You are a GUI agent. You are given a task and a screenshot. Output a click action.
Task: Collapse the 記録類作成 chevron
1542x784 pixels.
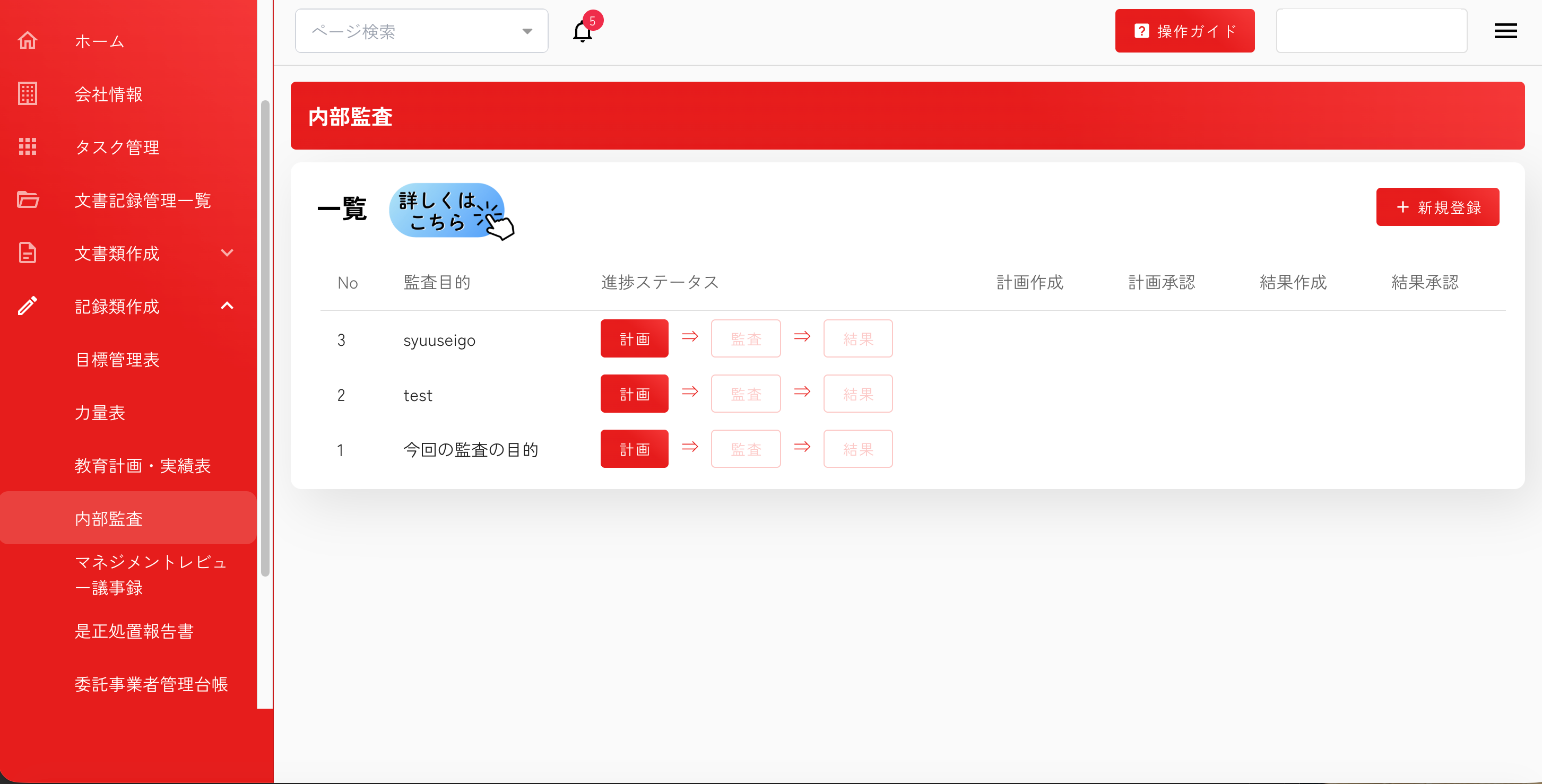[x=227, y=306]
